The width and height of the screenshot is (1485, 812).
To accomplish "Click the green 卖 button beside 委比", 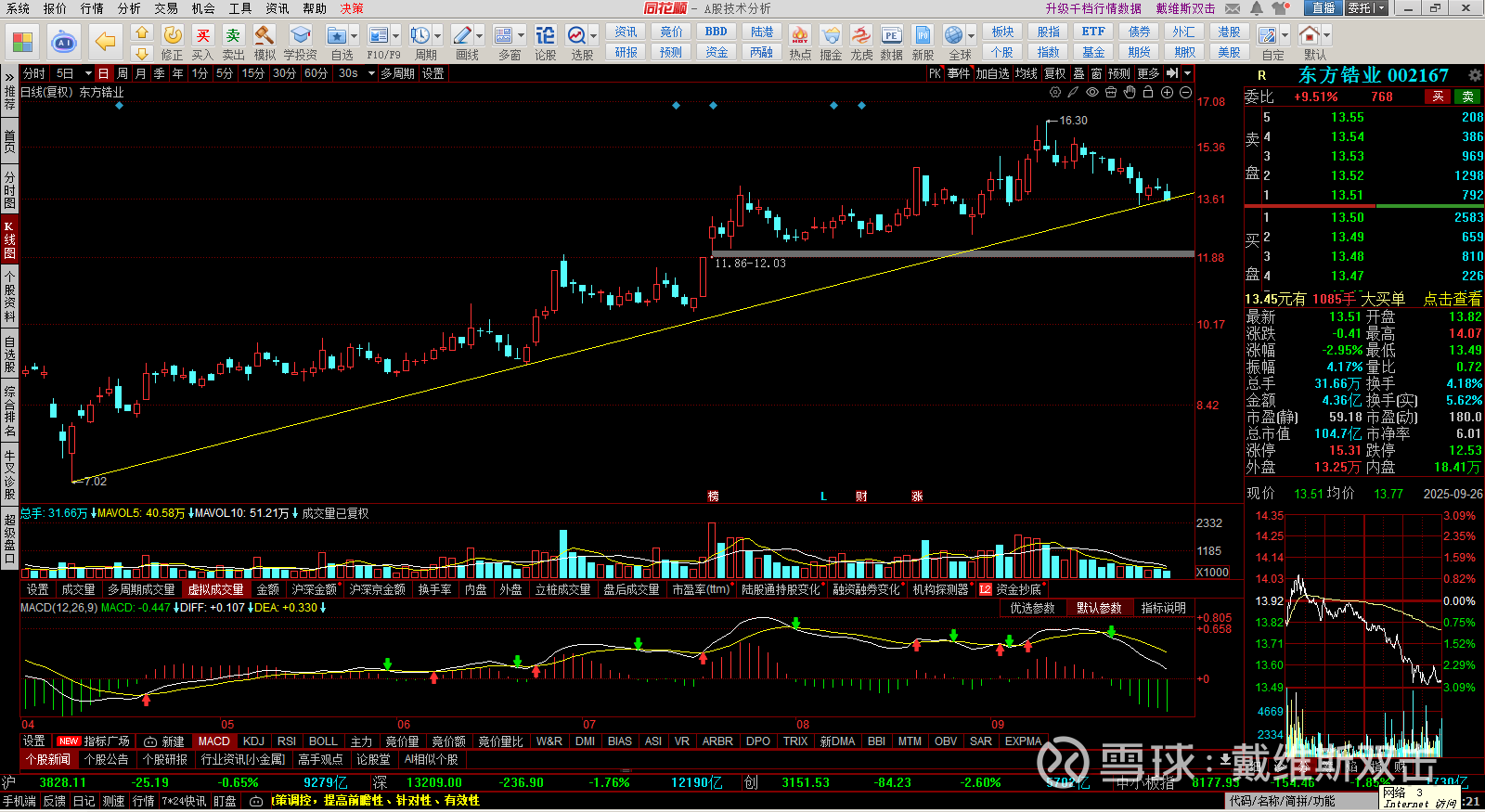I will (x=1468, y=97).
